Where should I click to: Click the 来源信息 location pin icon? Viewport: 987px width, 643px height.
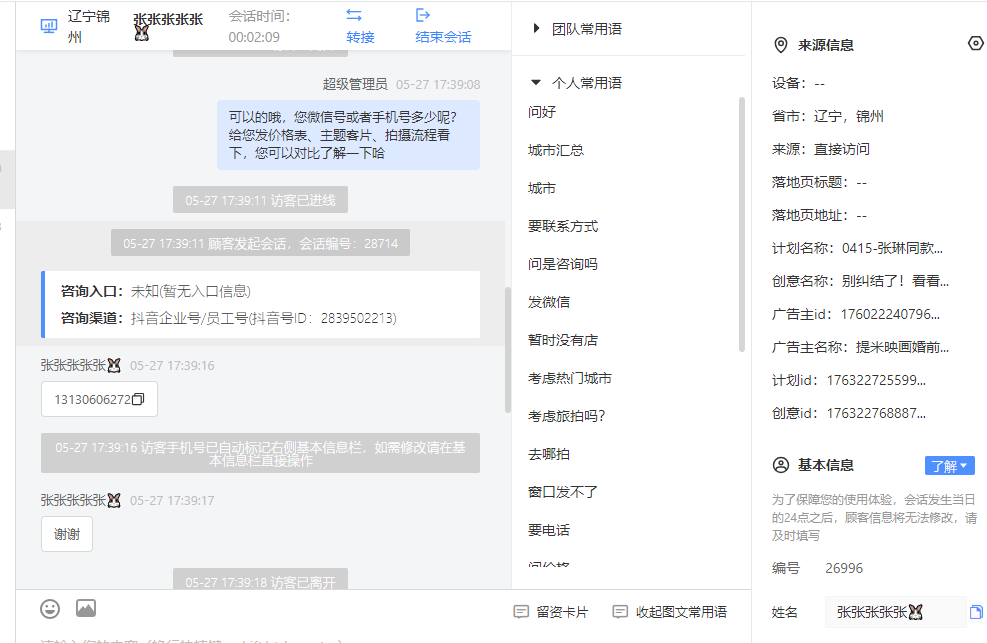click(781, 45)
